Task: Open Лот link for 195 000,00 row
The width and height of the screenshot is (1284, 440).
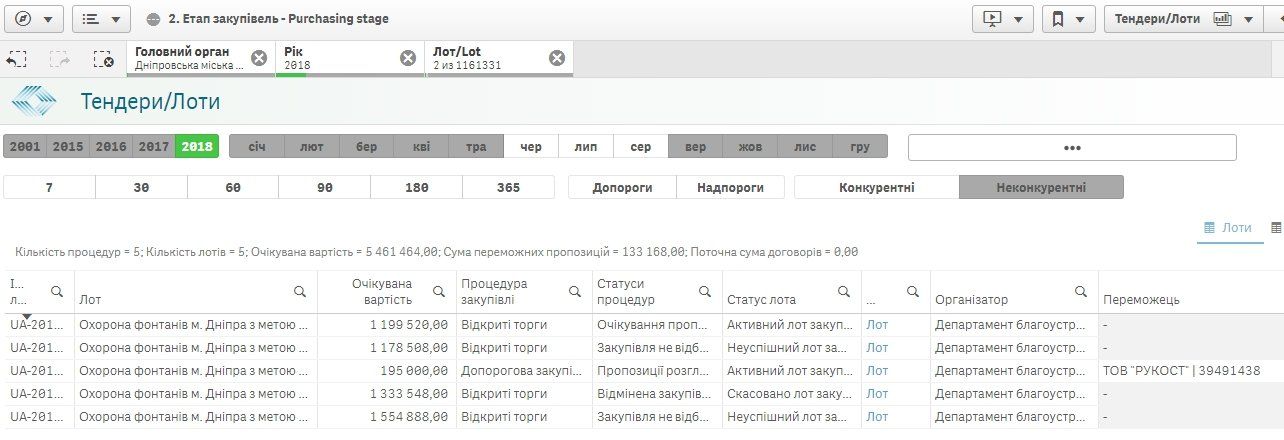Action: 877,370
